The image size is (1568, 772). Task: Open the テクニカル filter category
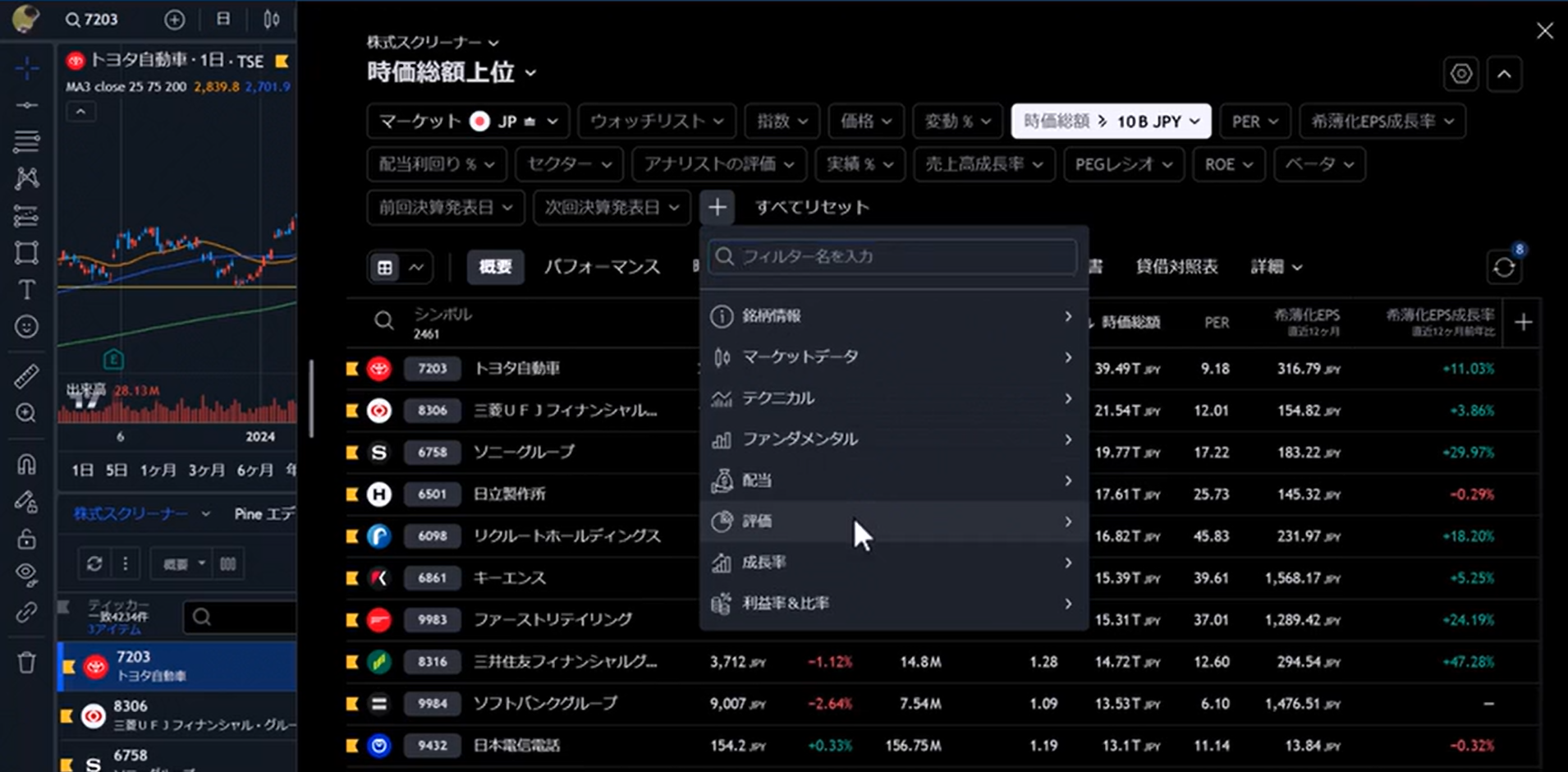coord(893,398)
